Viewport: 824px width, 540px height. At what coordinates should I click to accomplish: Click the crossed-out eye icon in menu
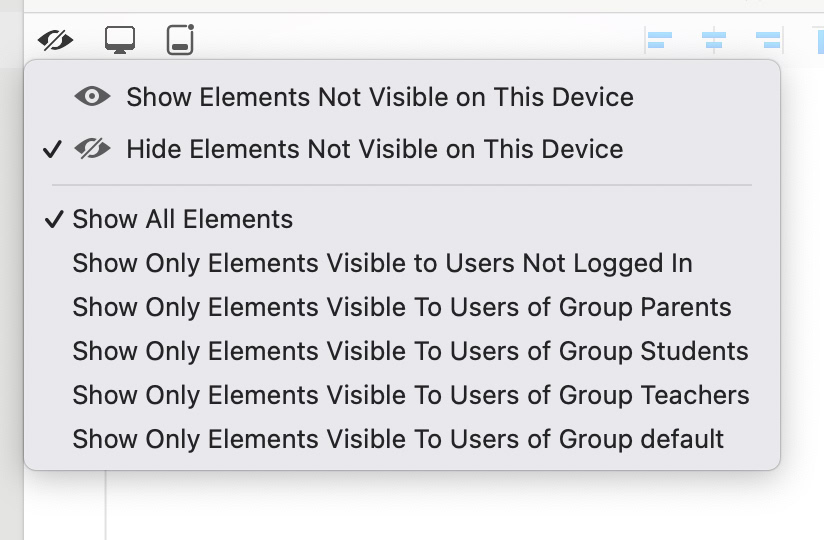click(x=92, y=149)
